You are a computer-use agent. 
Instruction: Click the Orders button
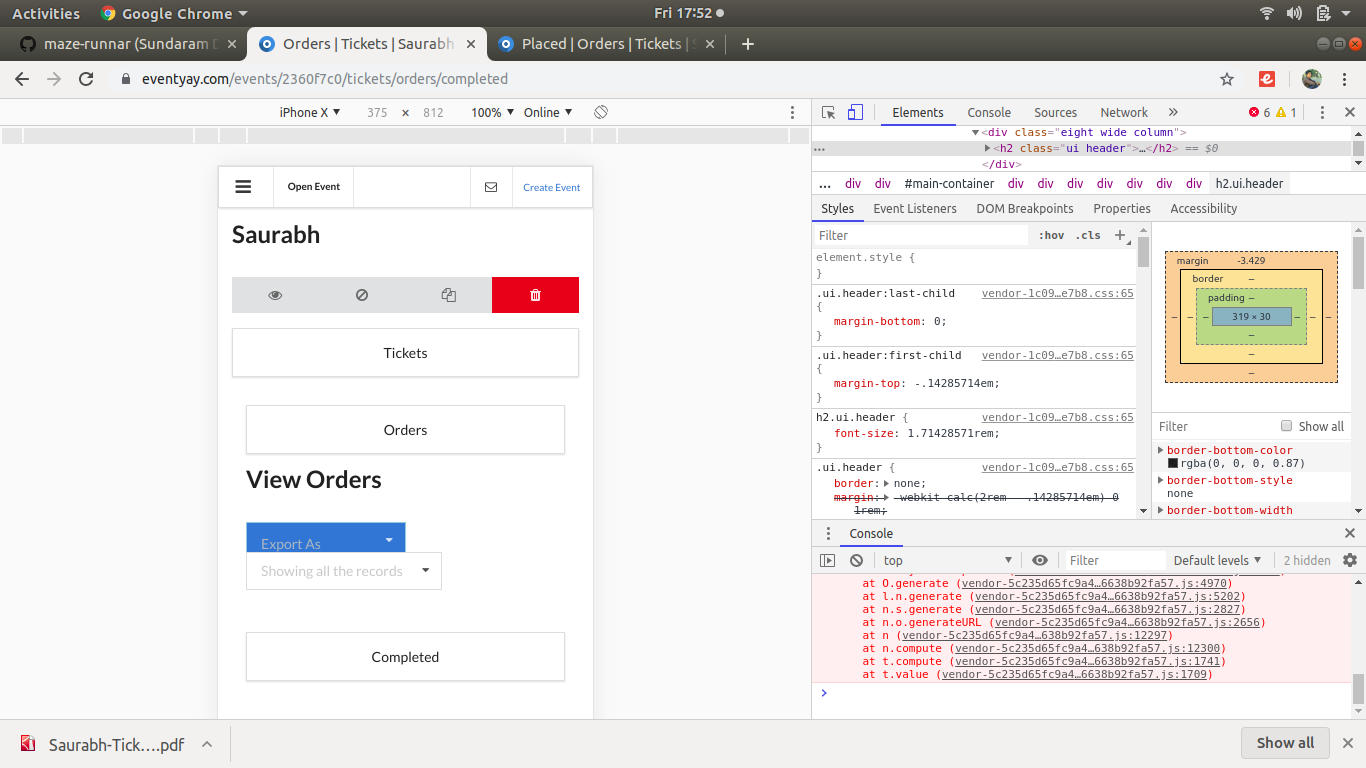coord(405,430)
